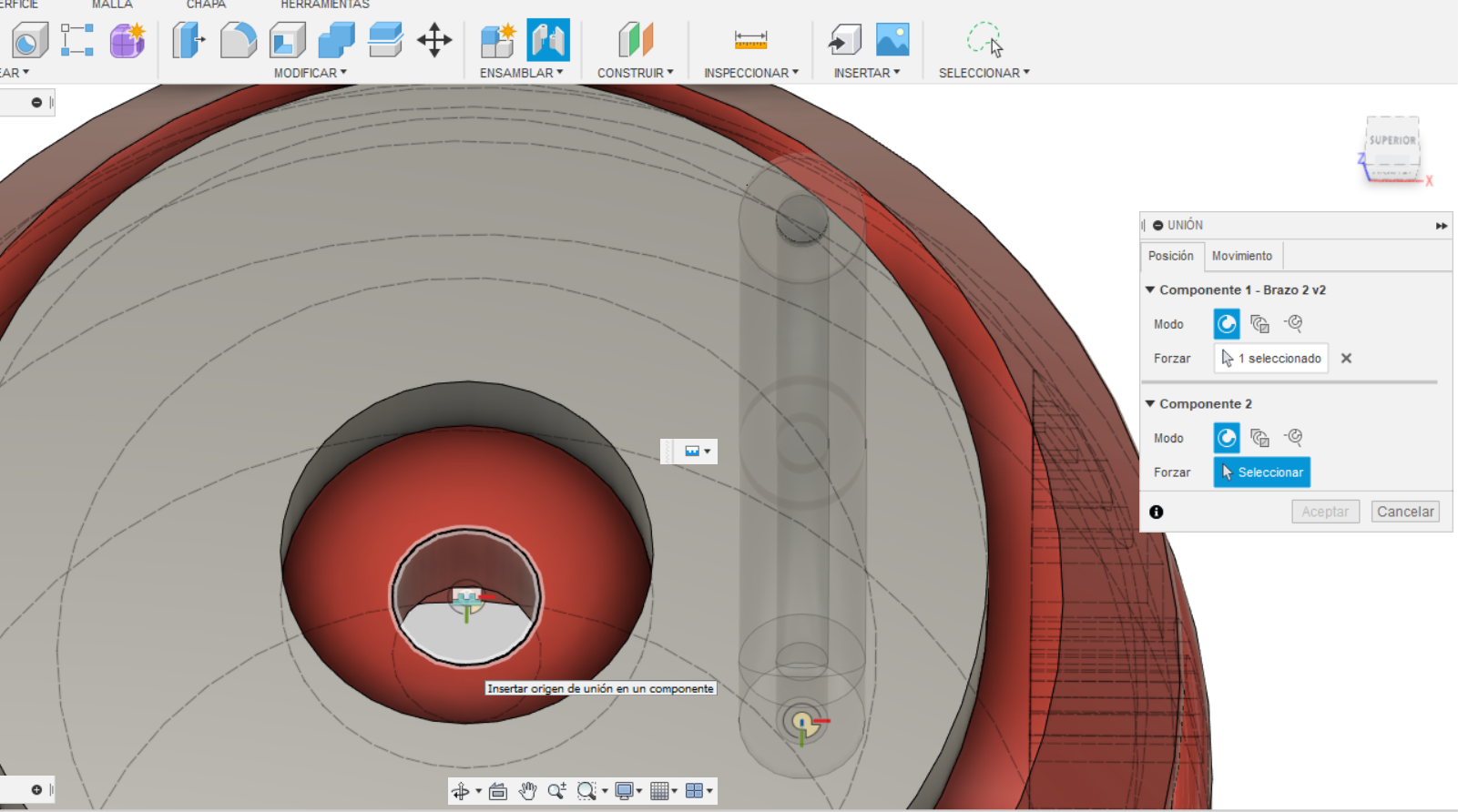Switch to the Posición tab
This screenshot has width=1458, height=812.
1171,256
